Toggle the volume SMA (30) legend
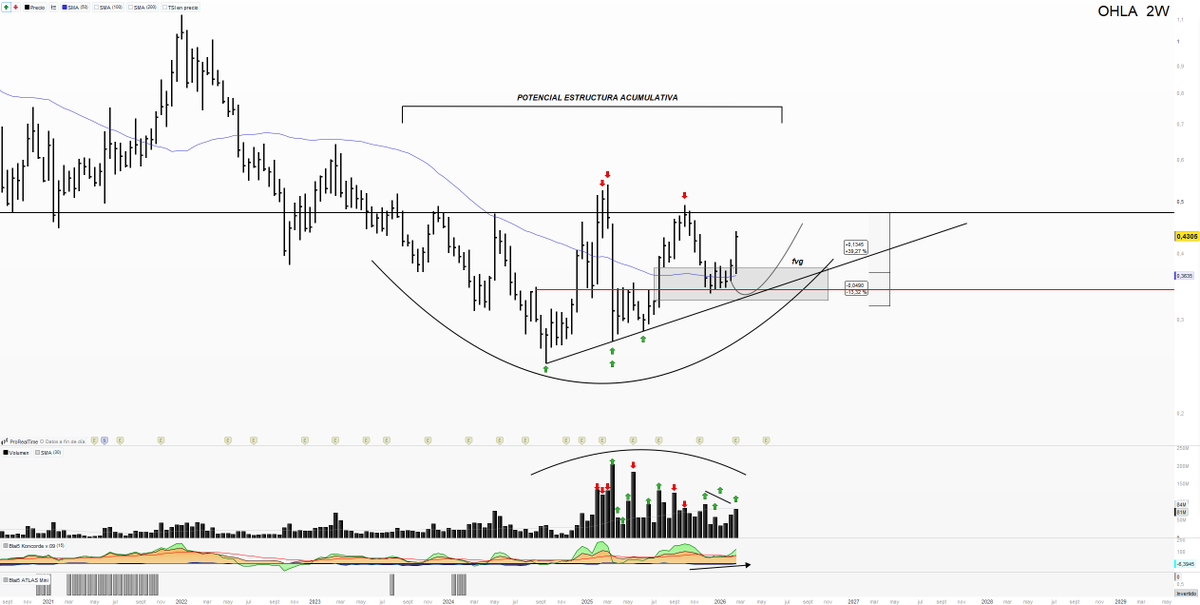This screenshot has width=1200, height=605. pos(48,453)
